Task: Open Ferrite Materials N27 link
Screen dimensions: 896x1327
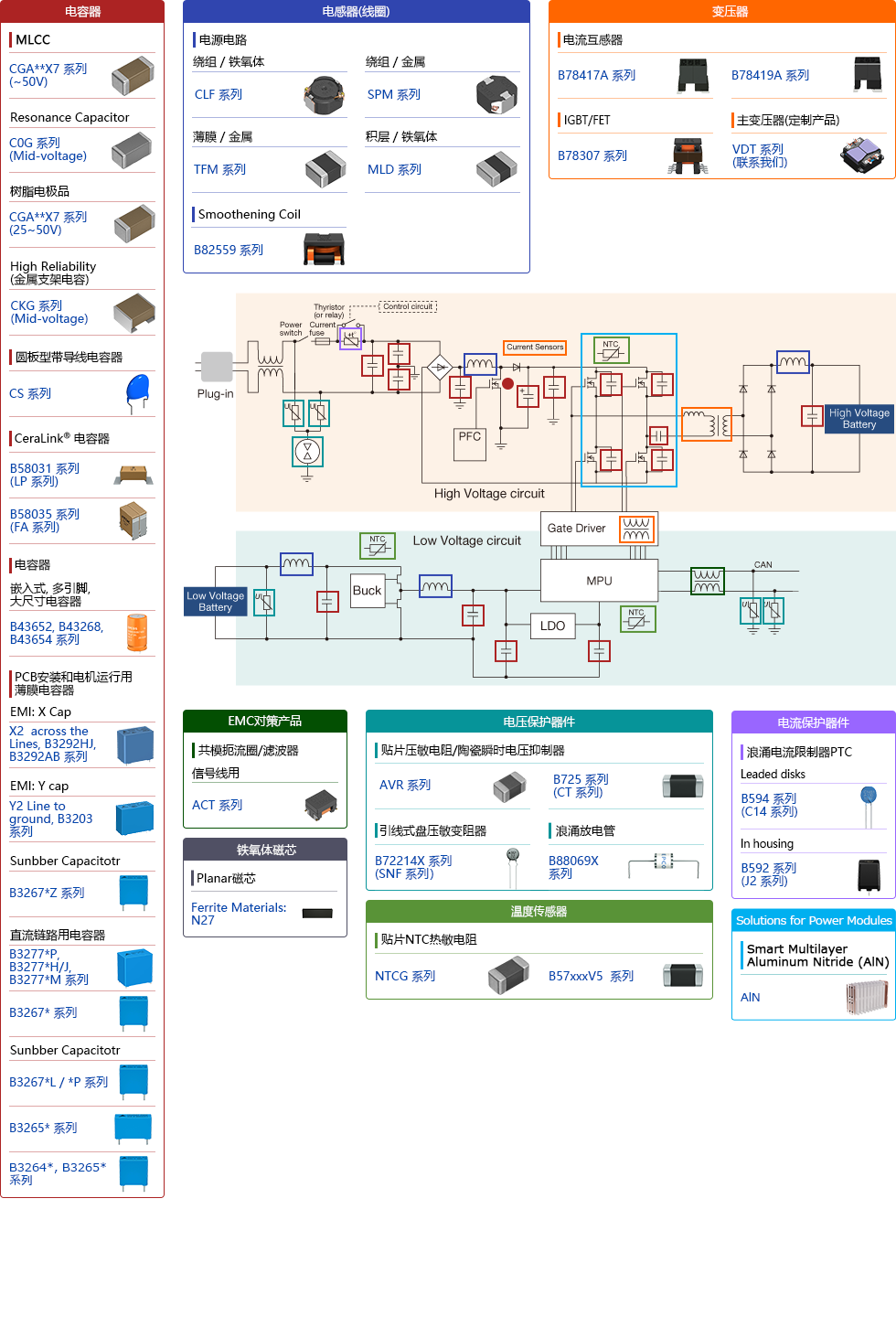Action: [x=239, y=914]
